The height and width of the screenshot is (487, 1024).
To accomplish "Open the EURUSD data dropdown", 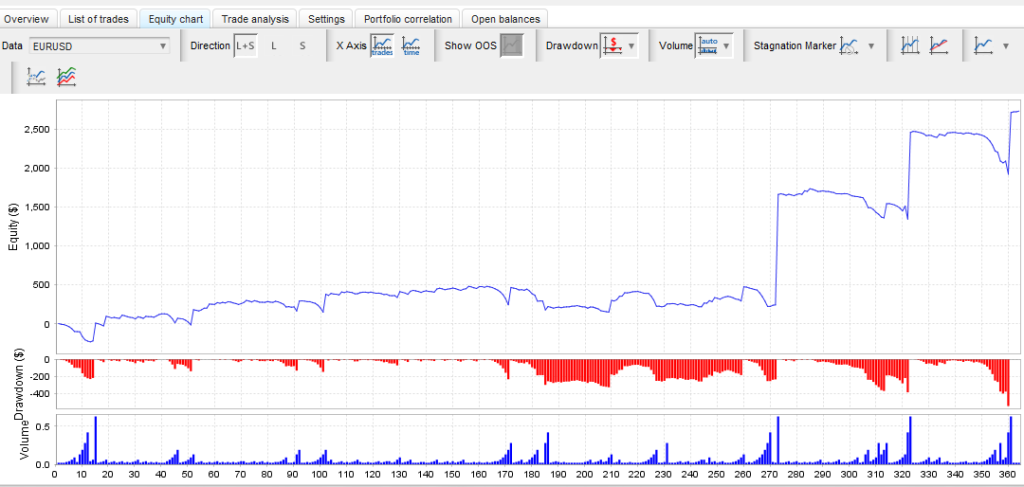I will pyautogui.click(x=100, y=45).
